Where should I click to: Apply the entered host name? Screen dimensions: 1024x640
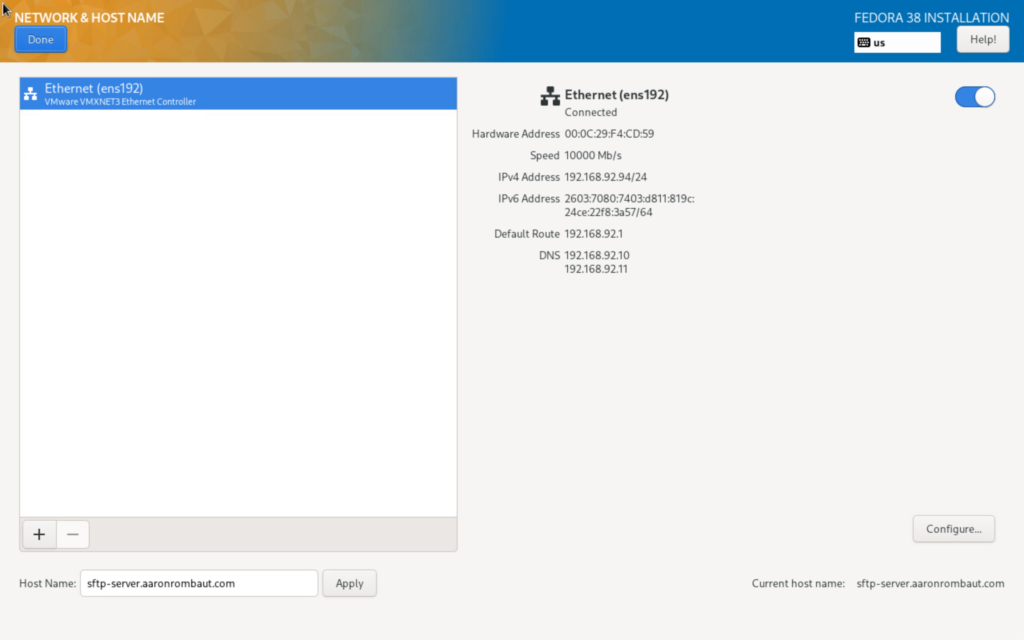[349, 583]
